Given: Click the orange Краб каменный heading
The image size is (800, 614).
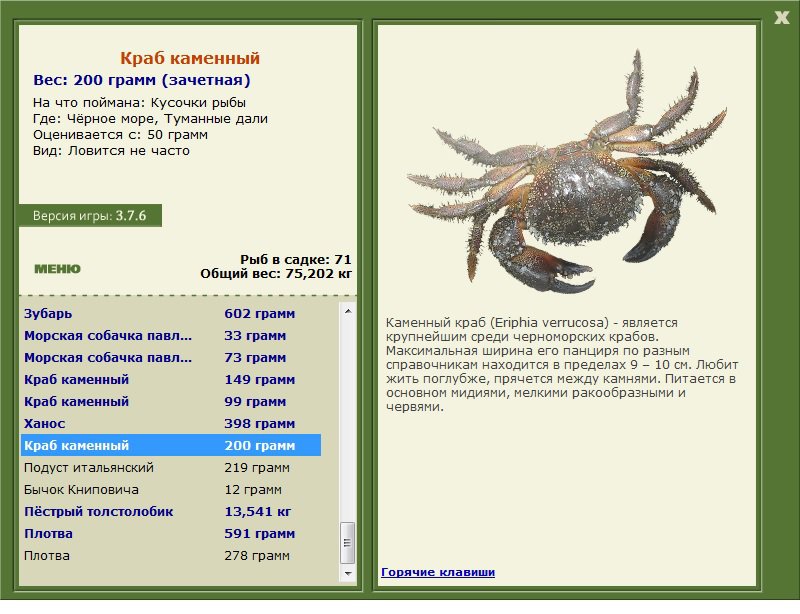Looking at the screenshot, I should (190, 58).
